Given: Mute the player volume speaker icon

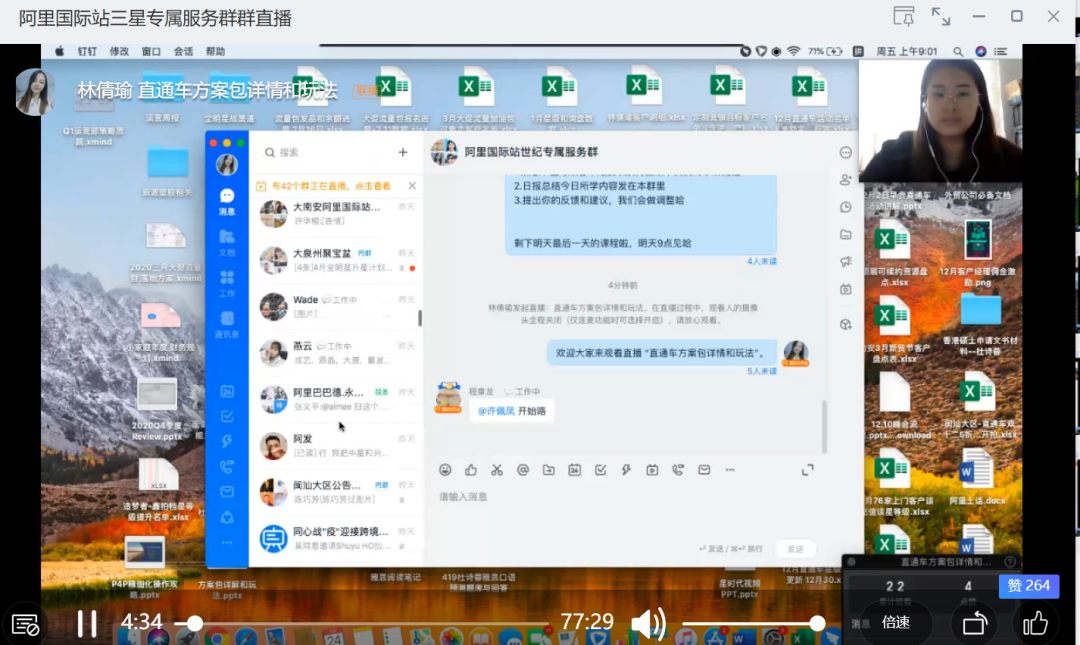Looking at the screenshot, I should coord(647,623).
